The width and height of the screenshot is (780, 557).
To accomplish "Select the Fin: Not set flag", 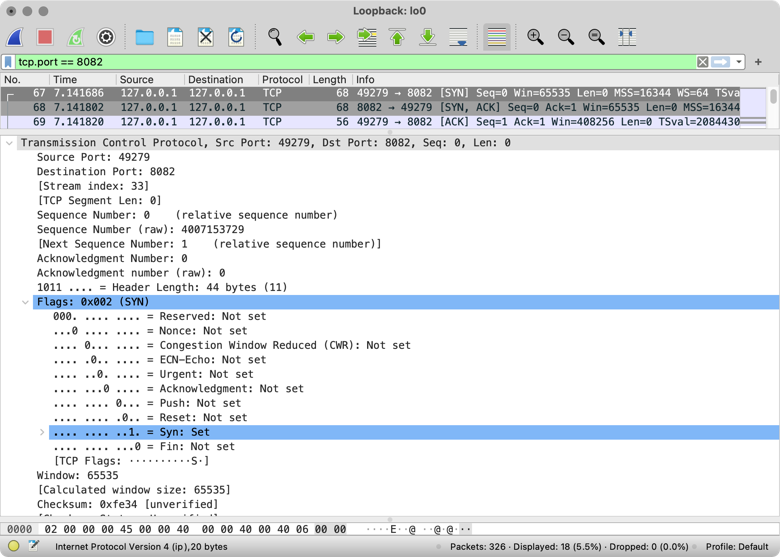I will (144, 447).
